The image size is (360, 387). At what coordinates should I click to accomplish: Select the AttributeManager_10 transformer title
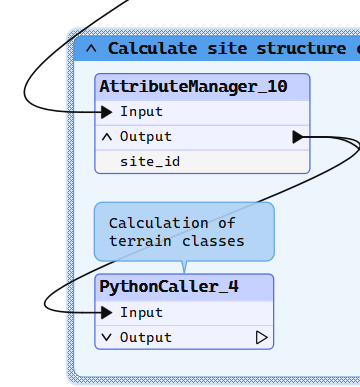193,87
